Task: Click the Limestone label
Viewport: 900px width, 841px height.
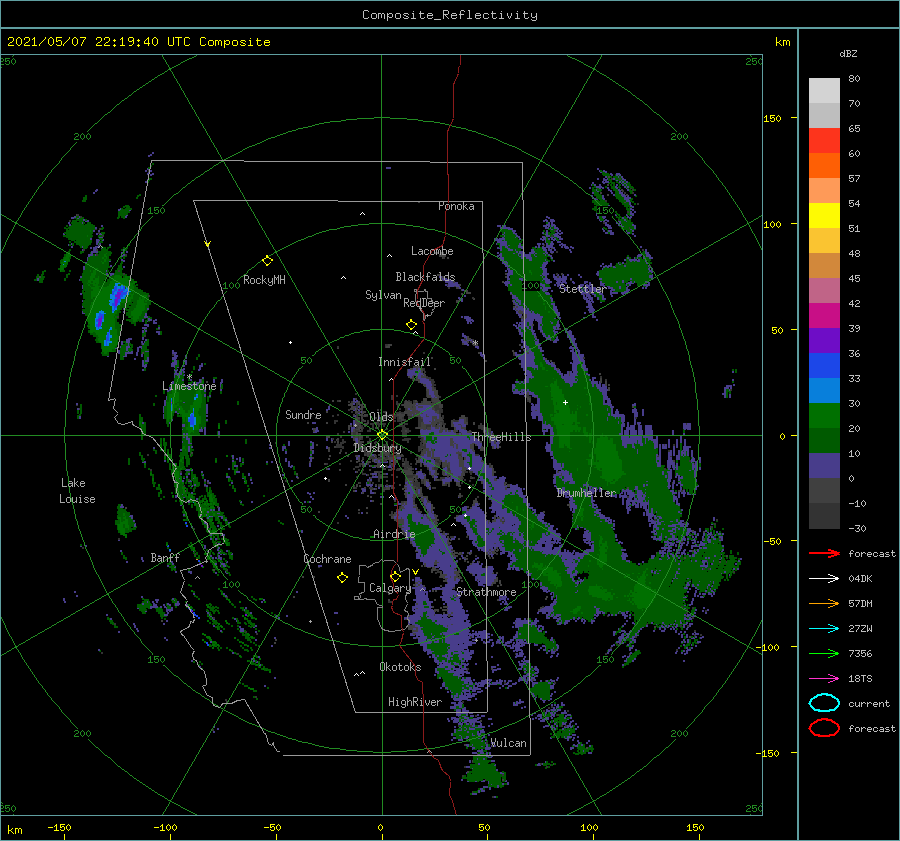Action: (x=189, y=386)
